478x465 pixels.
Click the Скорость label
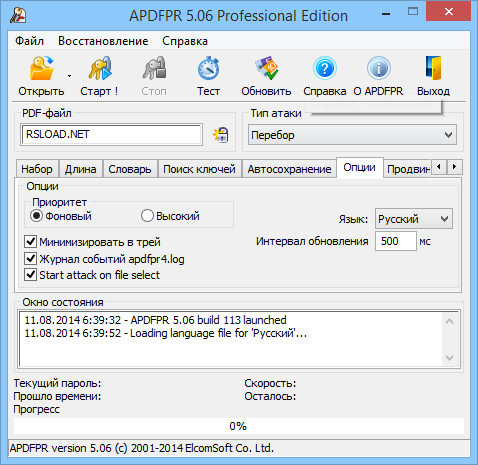click(270, 383)
